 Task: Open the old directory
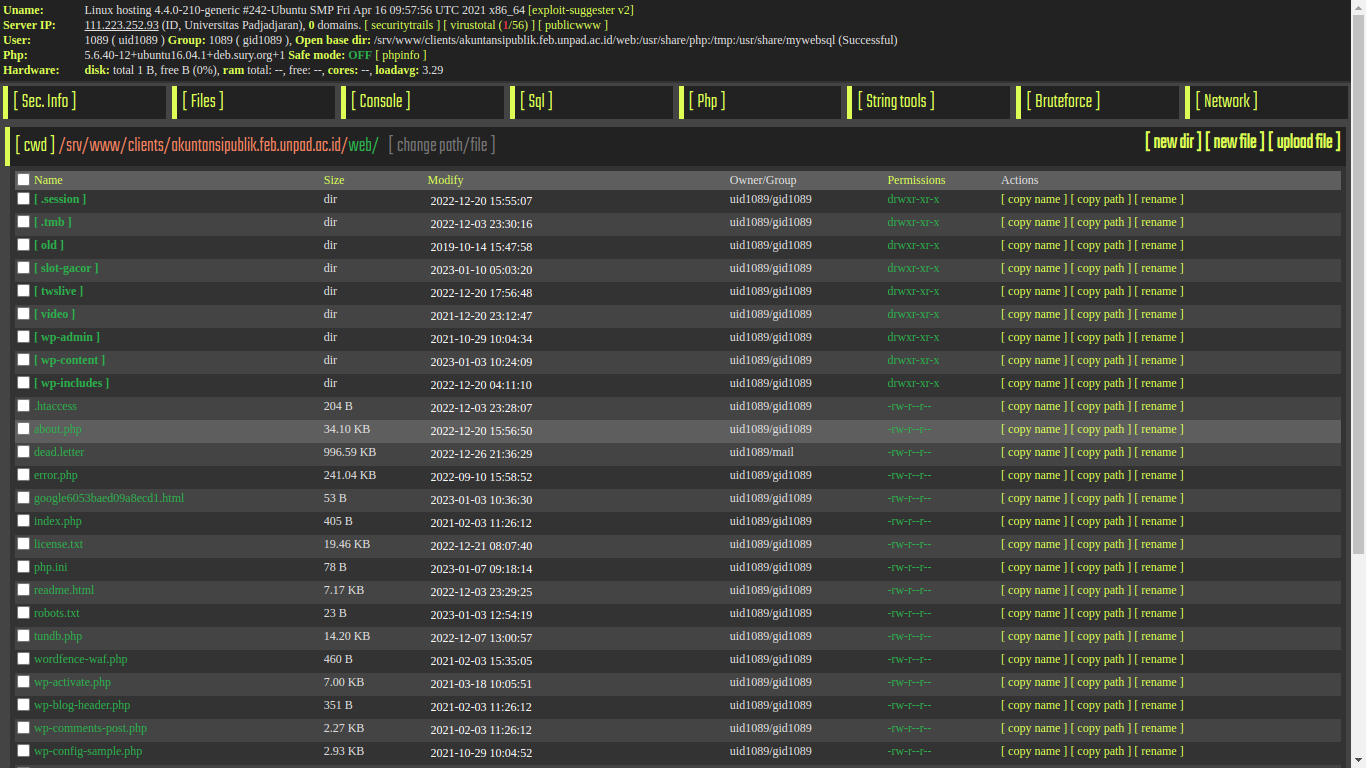tap(49, 245)
